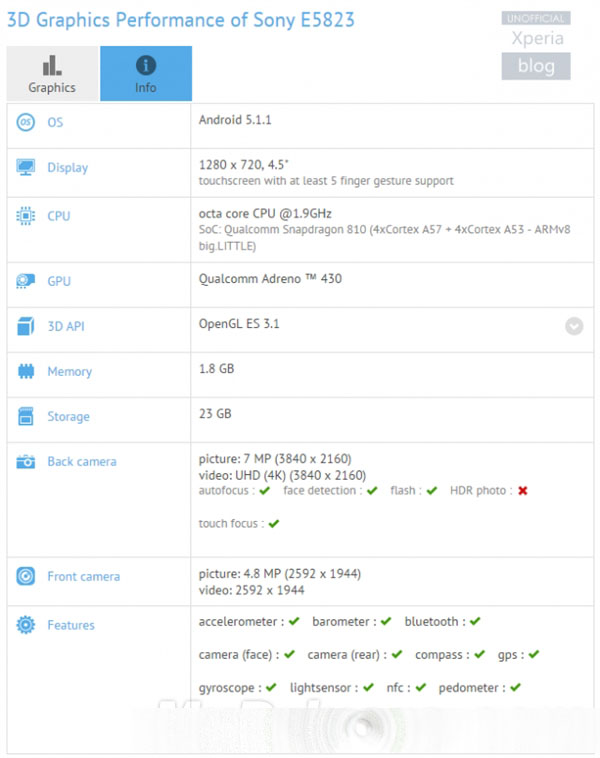Click the GPU card icon
The height and width of the screenshot is (758, 600).
(26, 281)
